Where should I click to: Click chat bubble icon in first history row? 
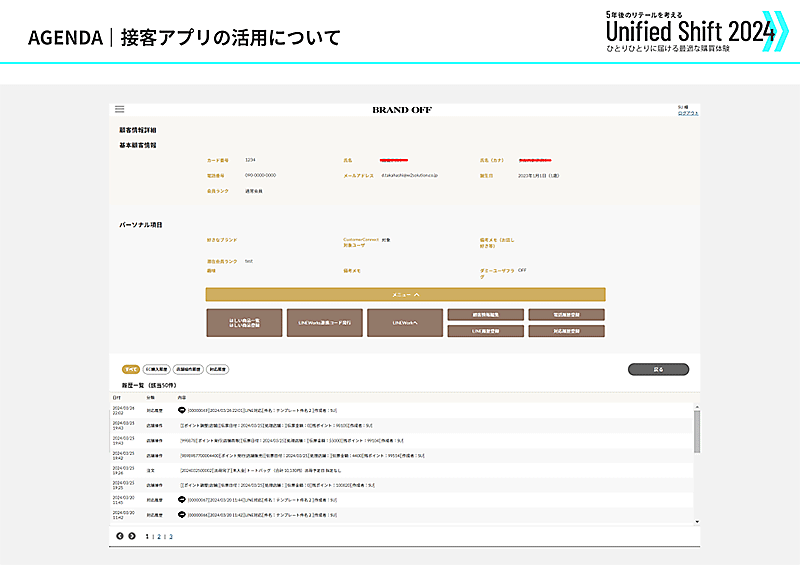[x=183, y=410]
